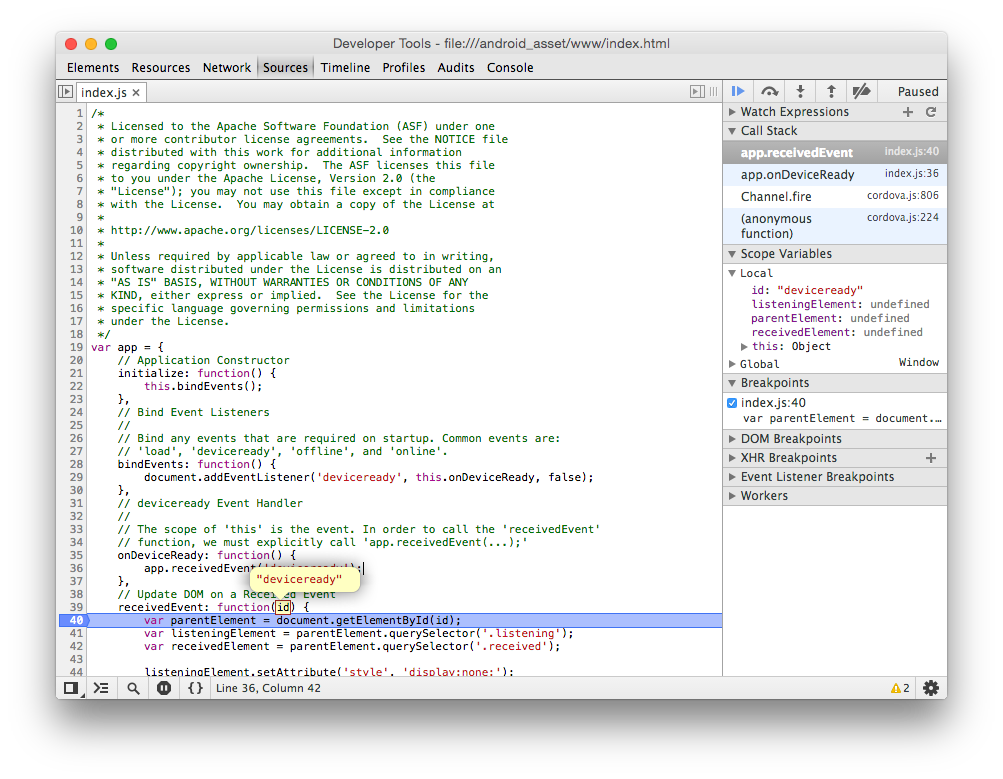Open the Timeline tab
This screenshot has width=1003, height=779.
(x=345, y=68)
